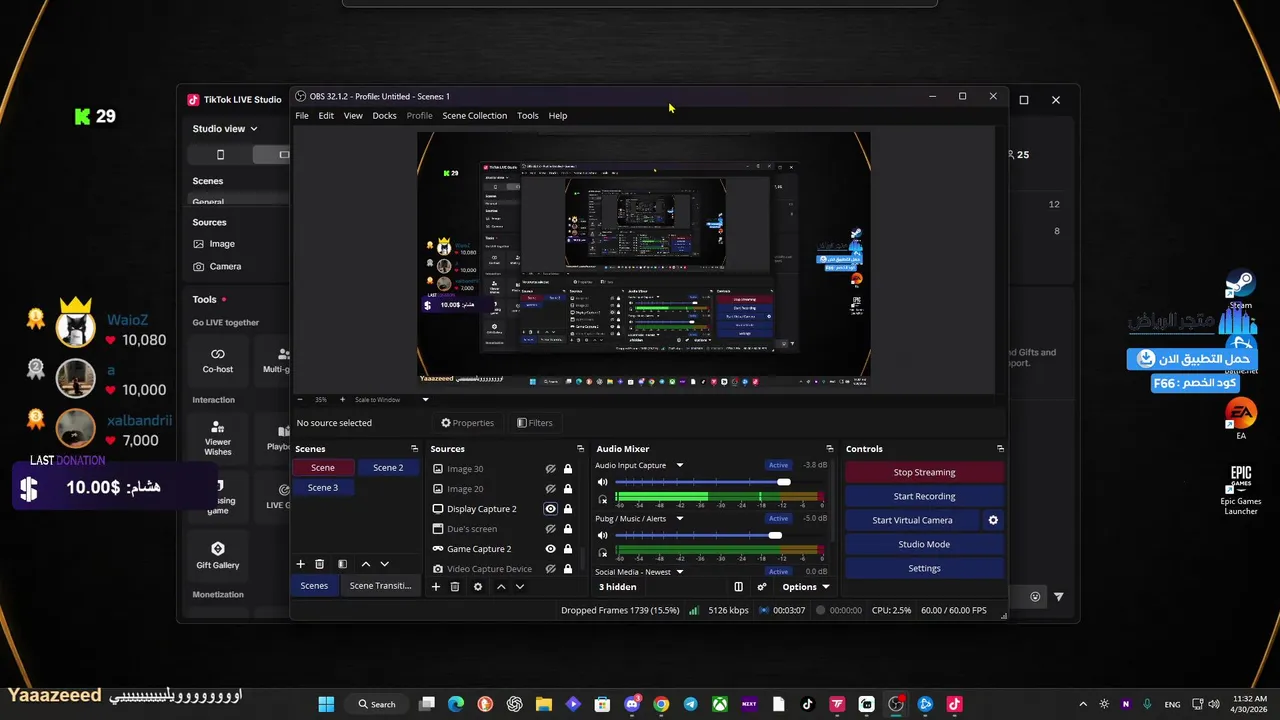
Task: Move source down in the Sources list
Action: [519, 587]
